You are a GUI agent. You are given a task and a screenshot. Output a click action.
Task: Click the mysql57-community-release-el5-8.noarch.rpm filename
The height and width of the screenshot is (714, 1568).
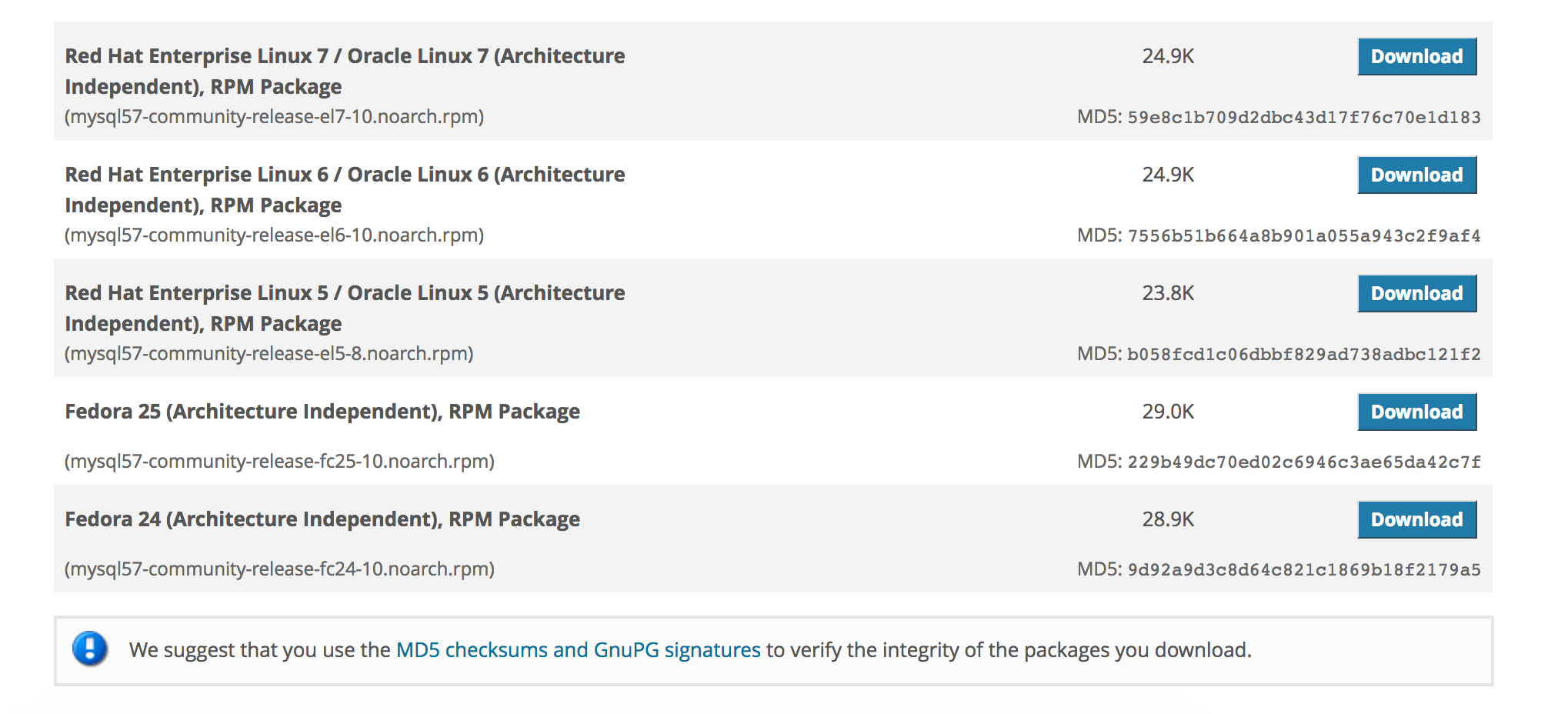tap(269, 354)
